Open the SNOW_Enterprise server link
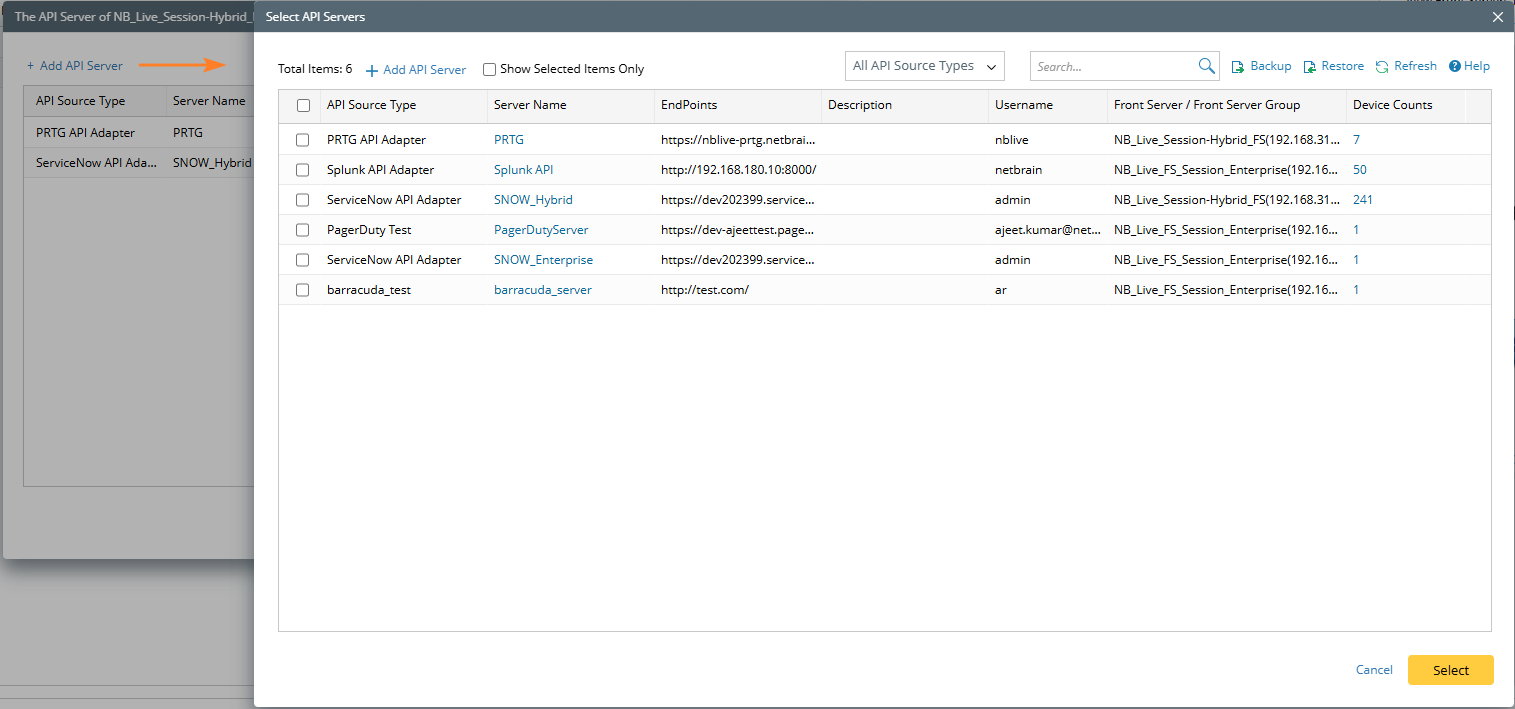Viewport: 1515px width, 709px height. click(543, 260)
